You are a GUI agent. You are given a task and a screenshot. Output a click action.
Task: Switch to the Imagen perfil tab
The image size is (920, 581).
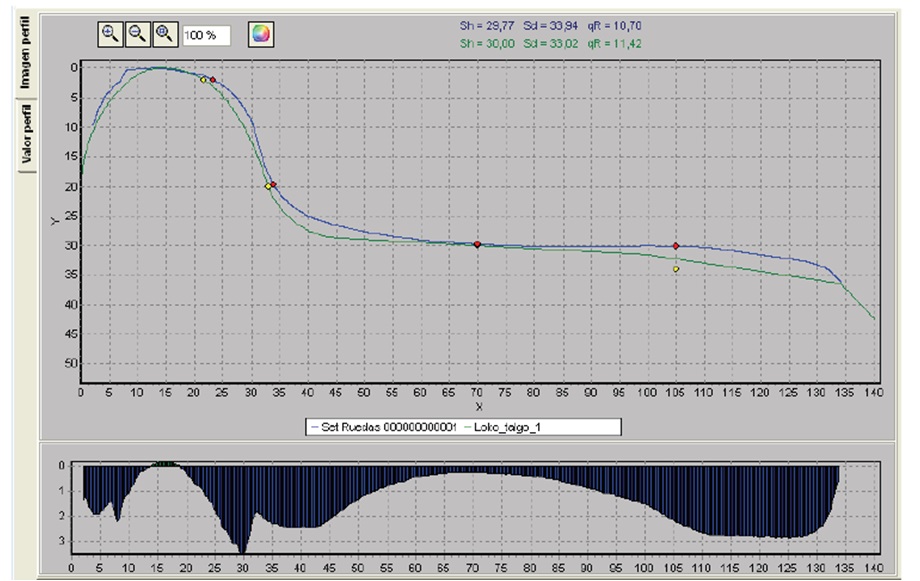click(27, 50)
